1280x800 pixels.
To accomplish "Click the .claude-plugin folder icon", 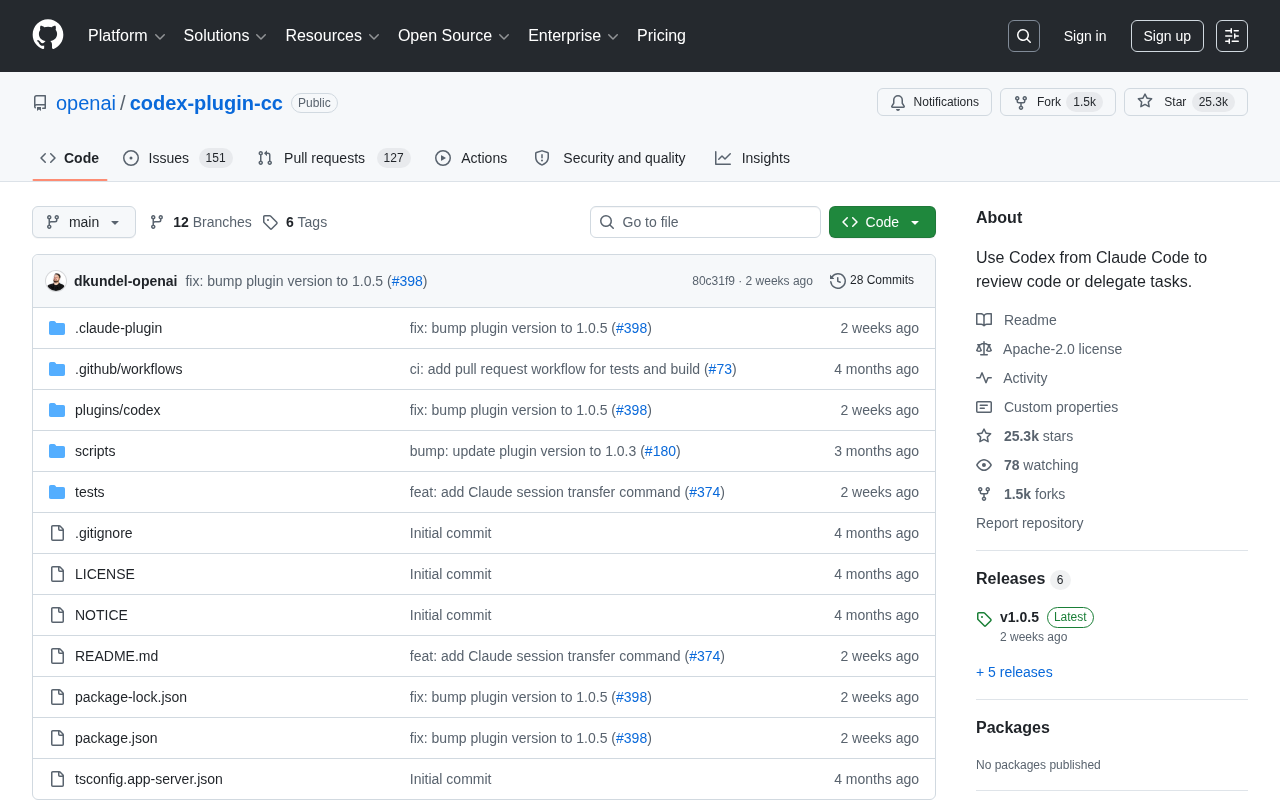I will (x=57, y=328).
